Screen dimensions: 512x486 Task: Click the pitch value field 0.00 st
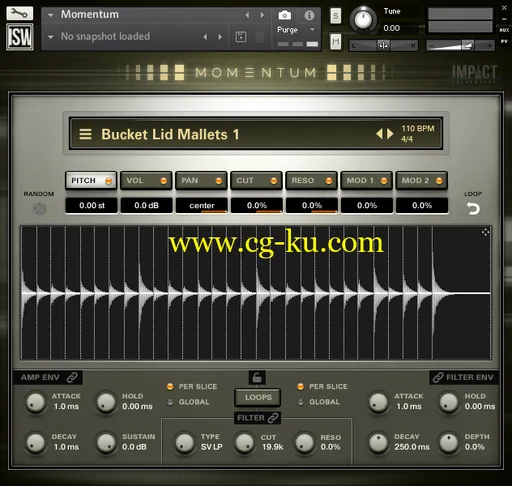coord(91,205)
